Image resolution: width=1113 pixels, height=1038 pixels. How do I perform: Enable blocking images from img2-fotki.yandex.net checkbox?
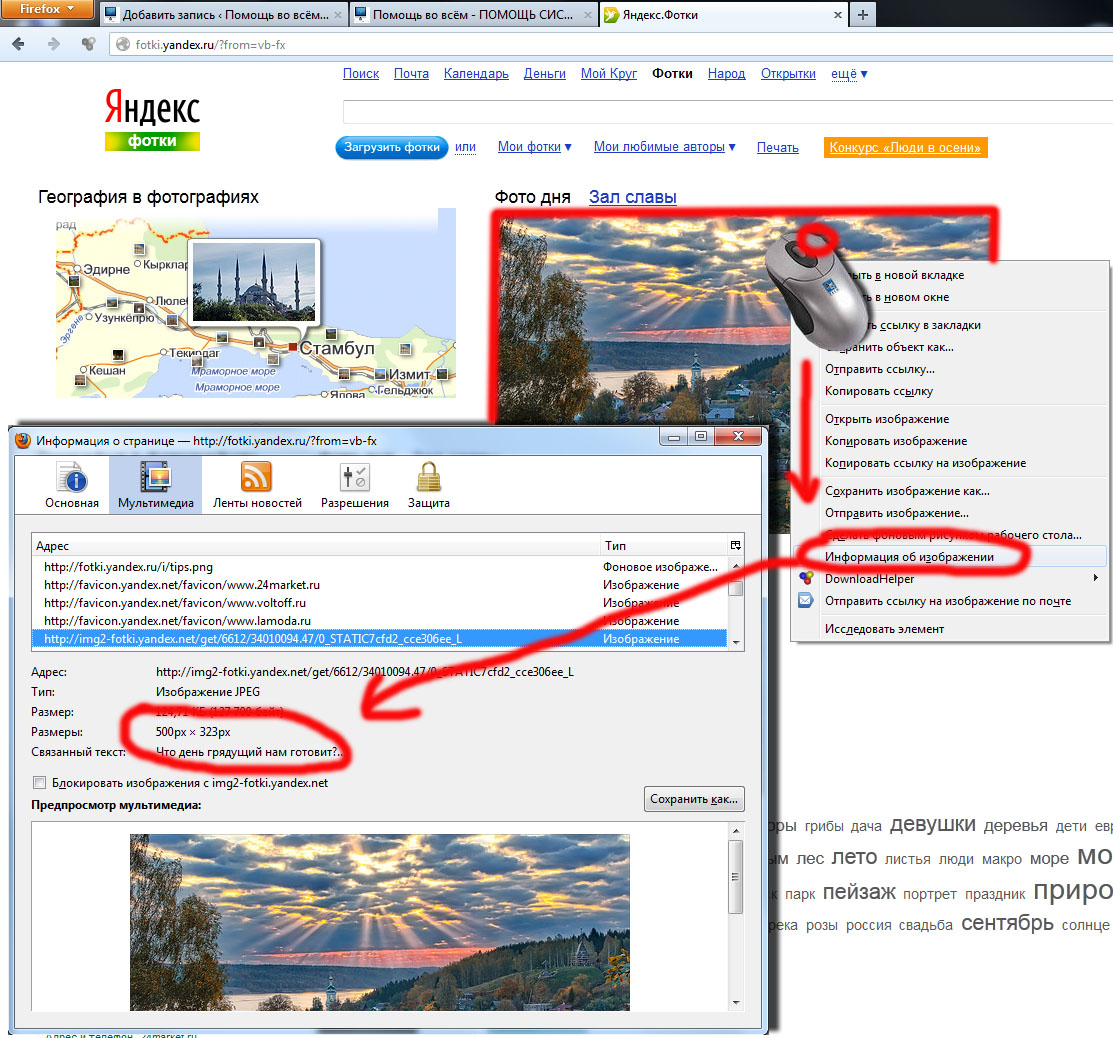(x=40, y=783)
